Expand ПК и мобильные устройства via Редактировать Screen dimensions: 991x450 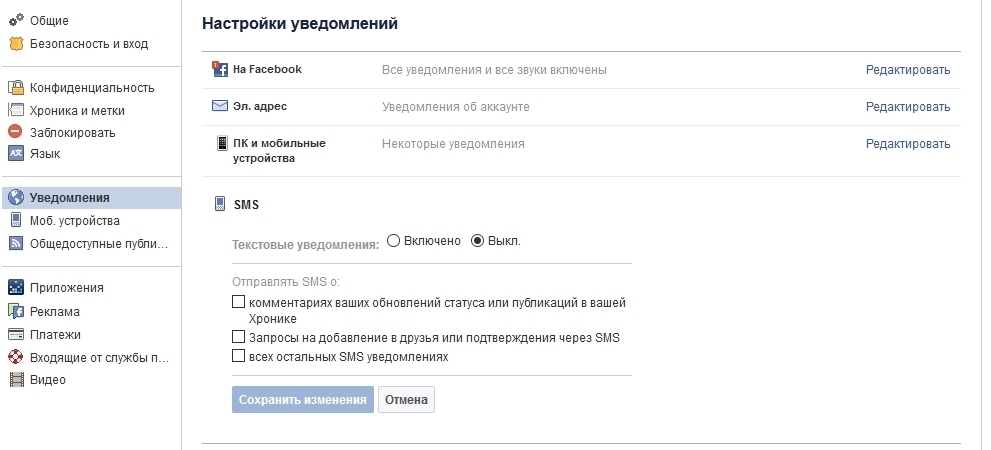(907, 144)
